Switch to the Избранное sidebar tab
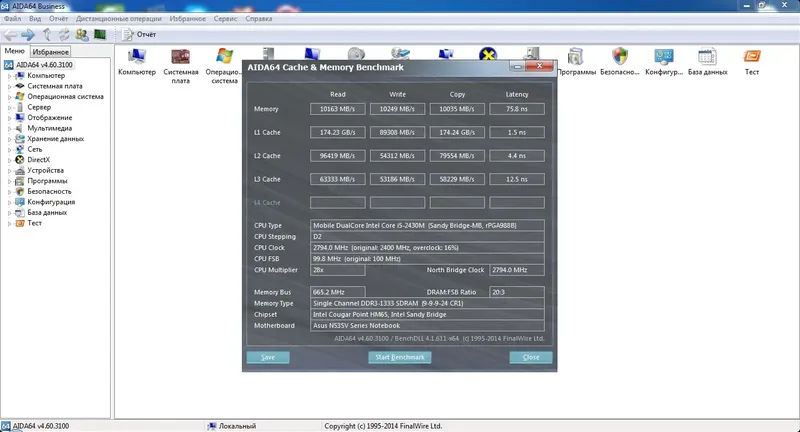This screenshot has height=432, width=800. pos(50,52)
